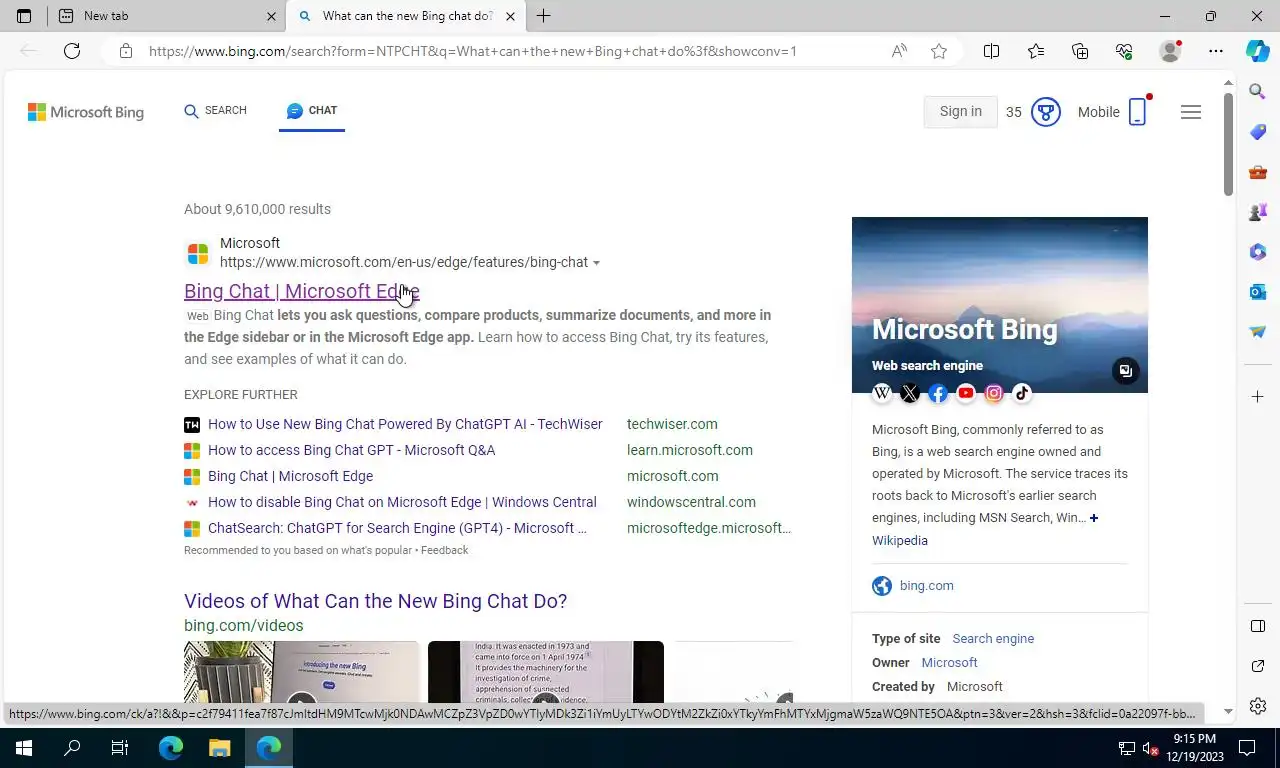Open Videos of What Can Bing Chat Do
This screenshot has height=768, width=1280.
375,601
